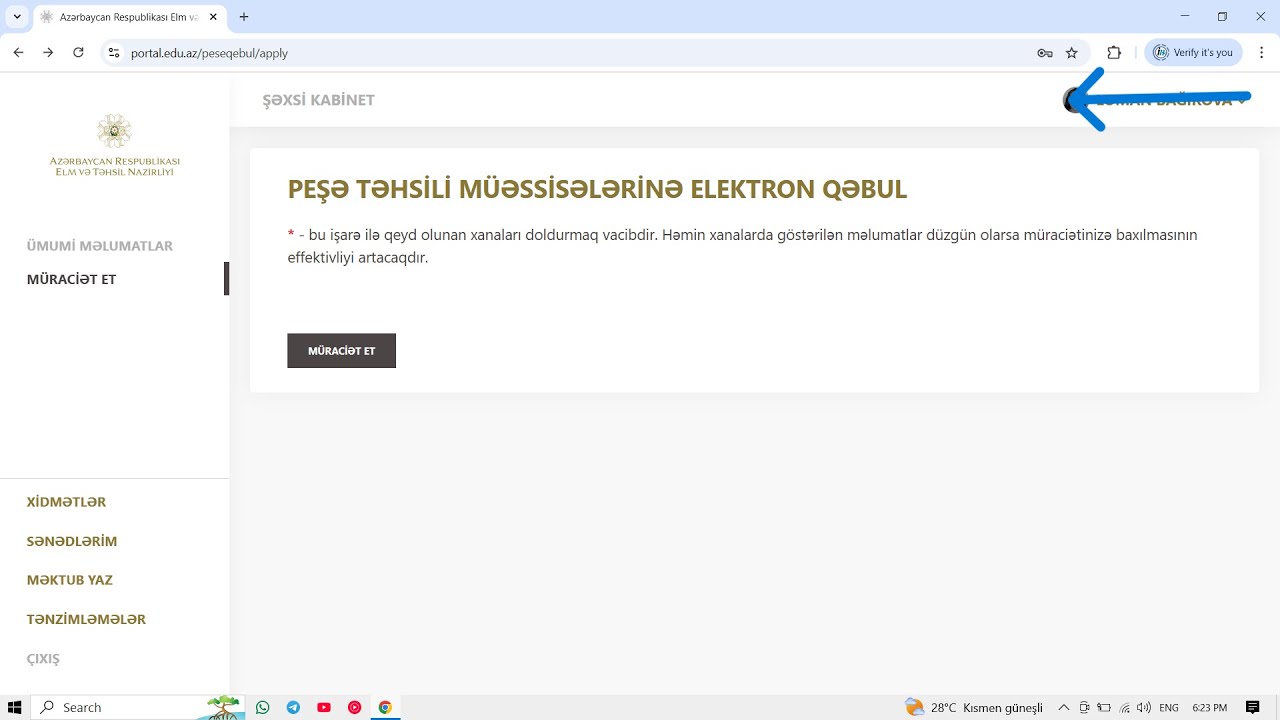View site information icon in the address bar

point(114,53)
